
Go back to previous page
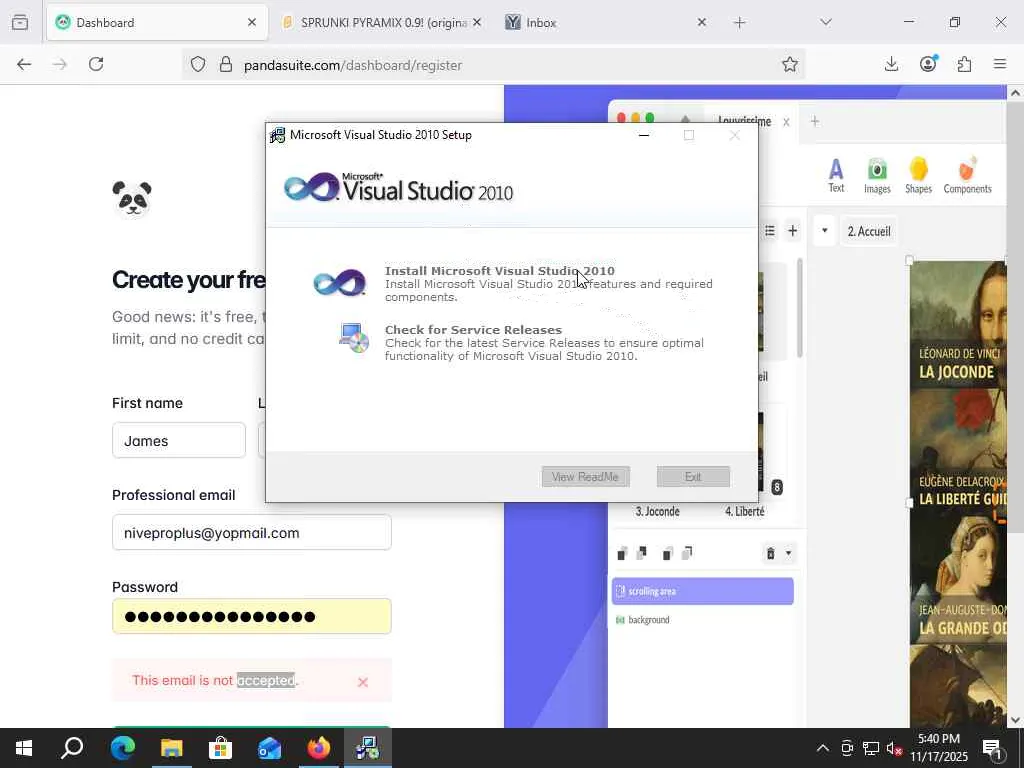coord(24,64)
